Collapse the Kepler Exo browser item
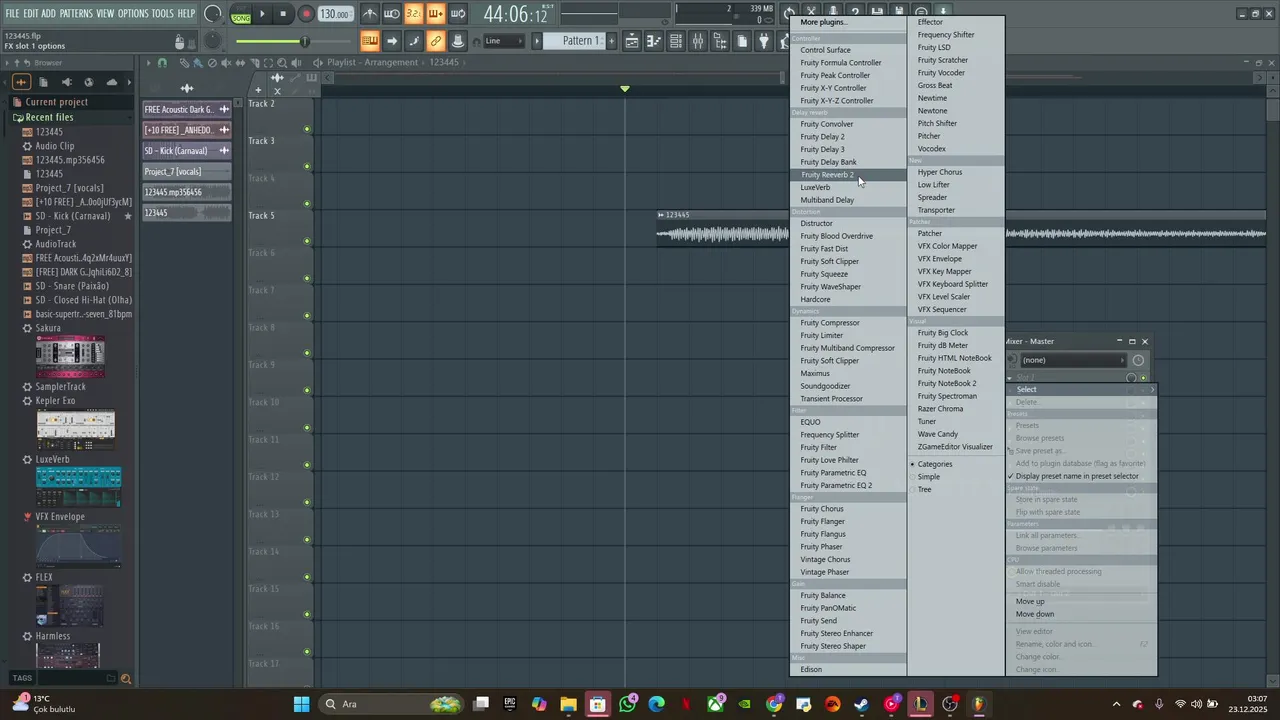The height and width of the screenshot is (720, 1280). (55, 401)
